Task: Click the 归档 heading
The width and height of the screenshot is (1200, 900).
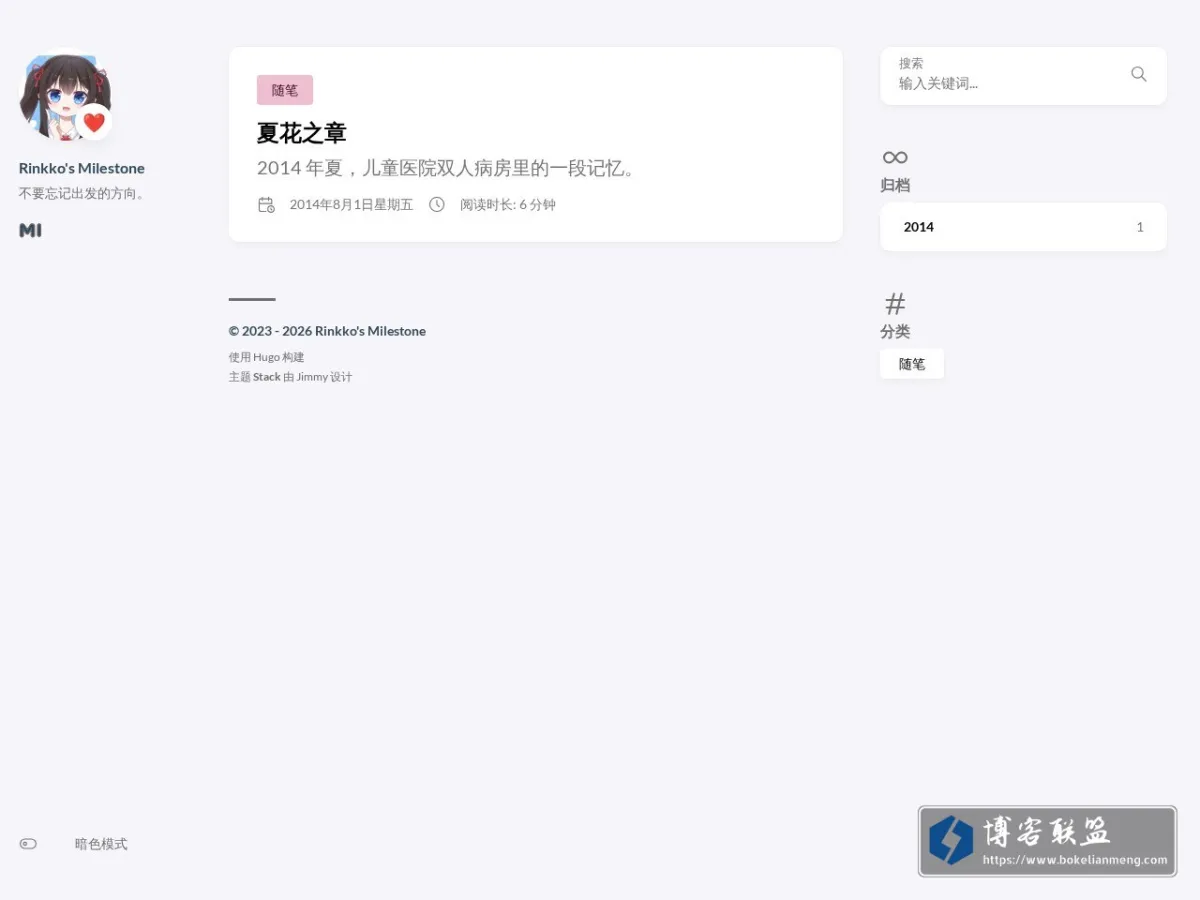Action: [895, 185]
